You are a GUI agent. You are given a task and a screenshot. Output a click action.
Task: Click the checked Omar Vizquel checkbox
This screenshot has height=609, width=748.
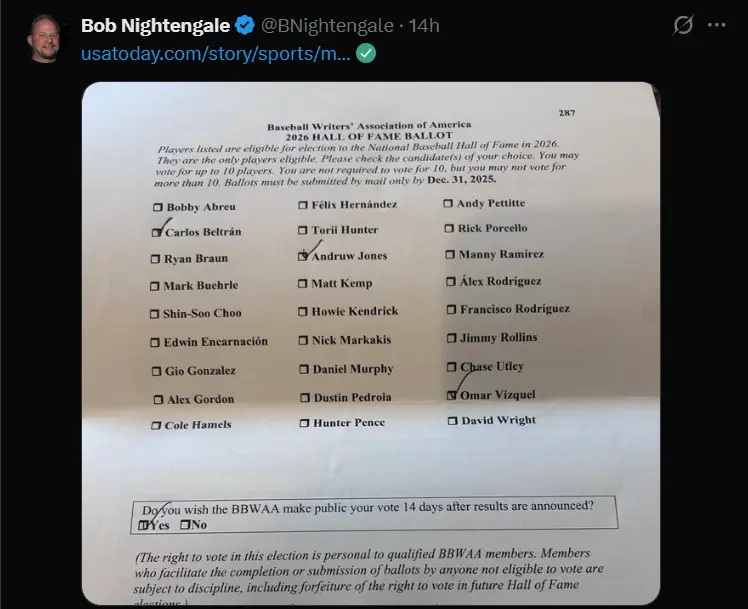pyautogui.click(x=452, y=395)
